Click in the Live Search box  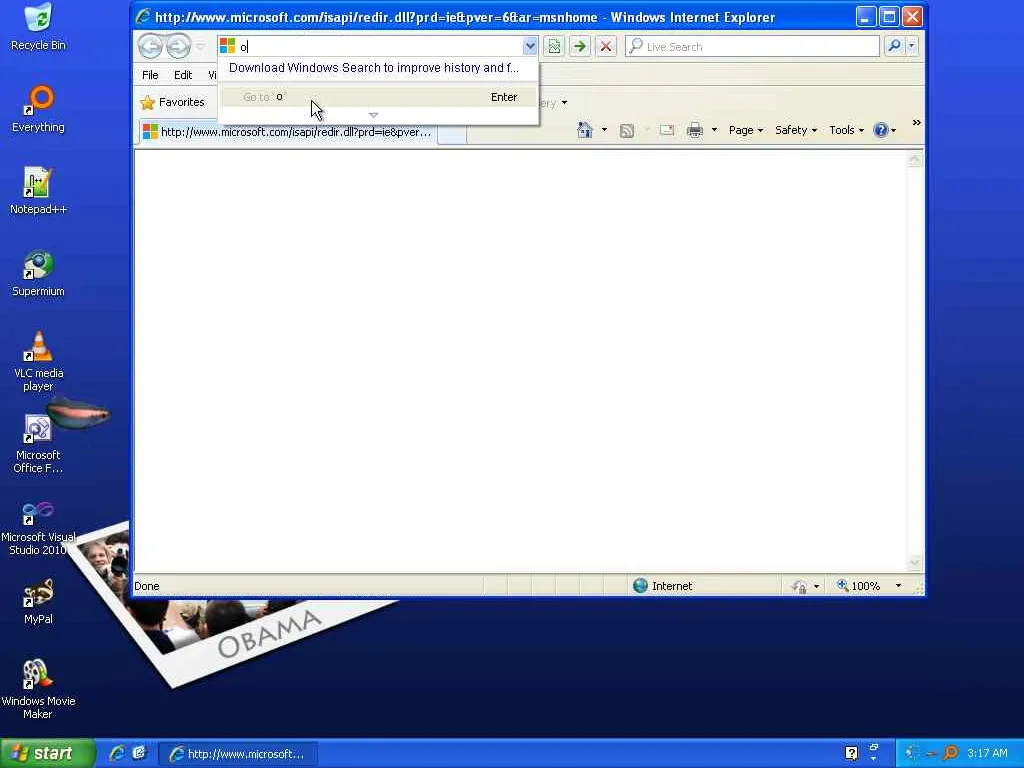click(752, 46)
